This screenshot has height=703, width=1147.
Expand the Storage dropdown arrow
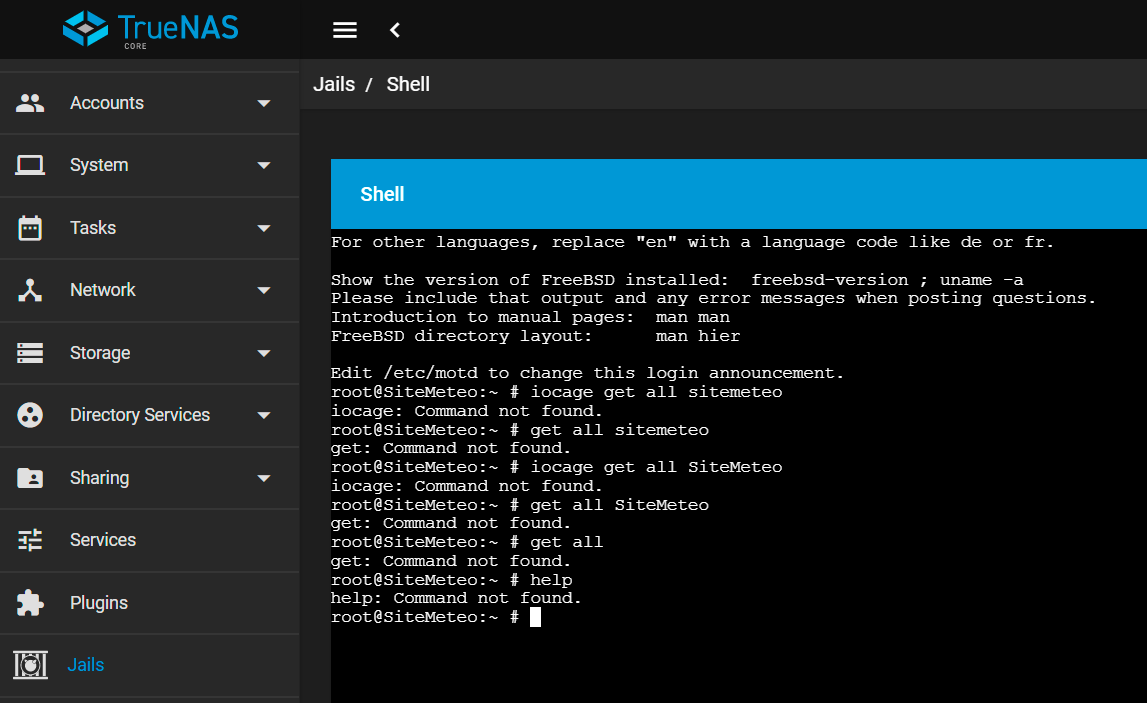(x=264, y=353)
